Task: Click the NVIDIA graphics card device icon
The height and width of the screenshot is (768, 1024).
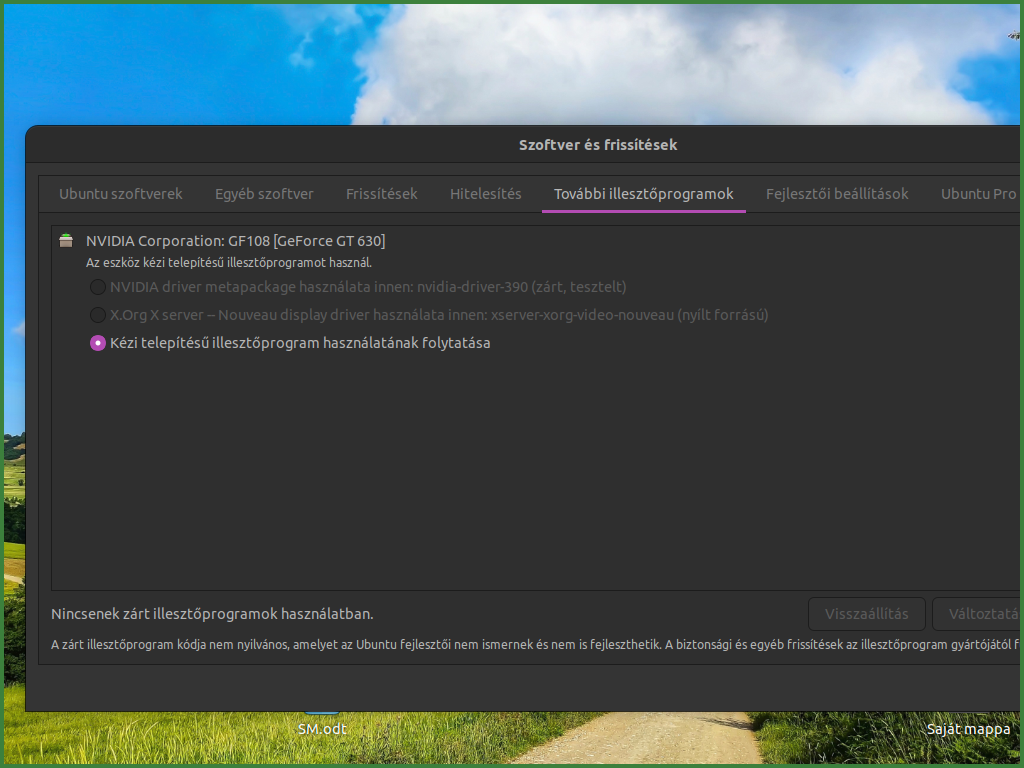Action: [66, 240]
